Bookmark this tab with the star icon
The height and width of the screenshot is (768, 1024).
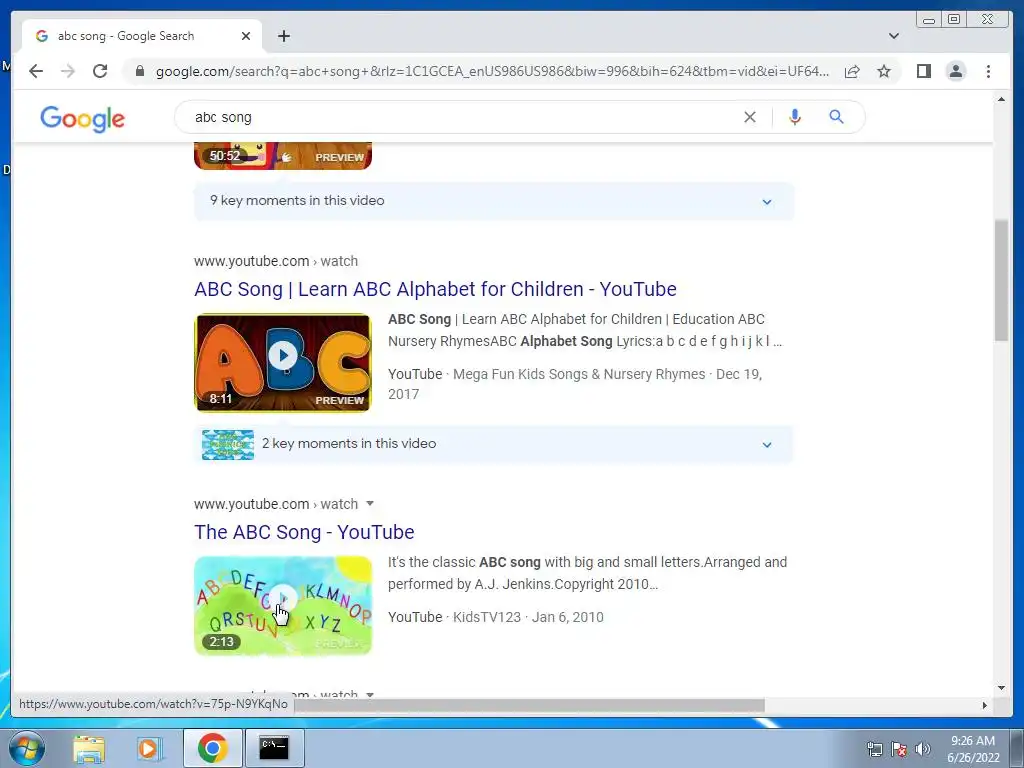click(x=884, y=71)
